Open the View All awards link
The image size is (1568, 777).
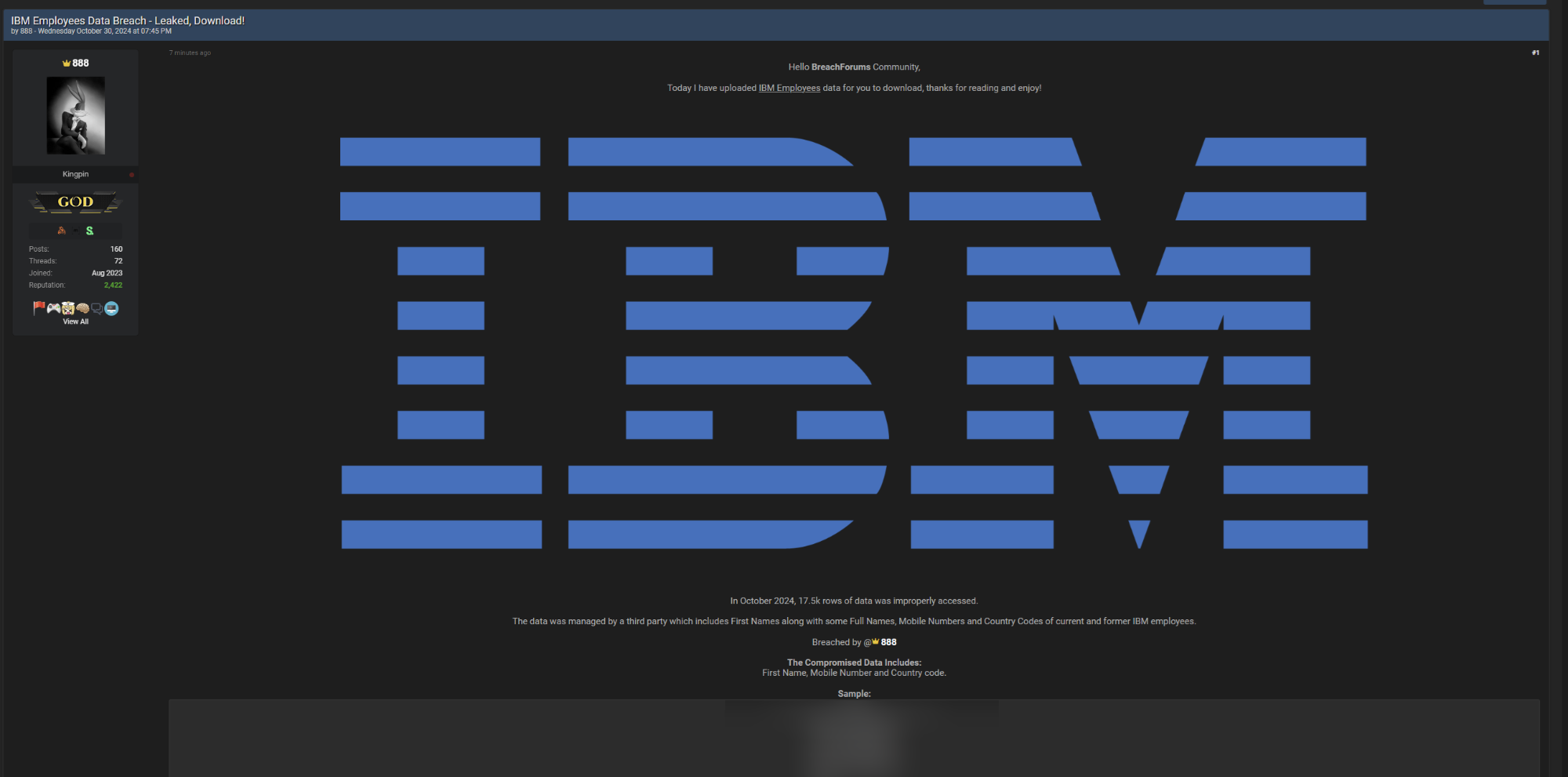pos(75,321)
